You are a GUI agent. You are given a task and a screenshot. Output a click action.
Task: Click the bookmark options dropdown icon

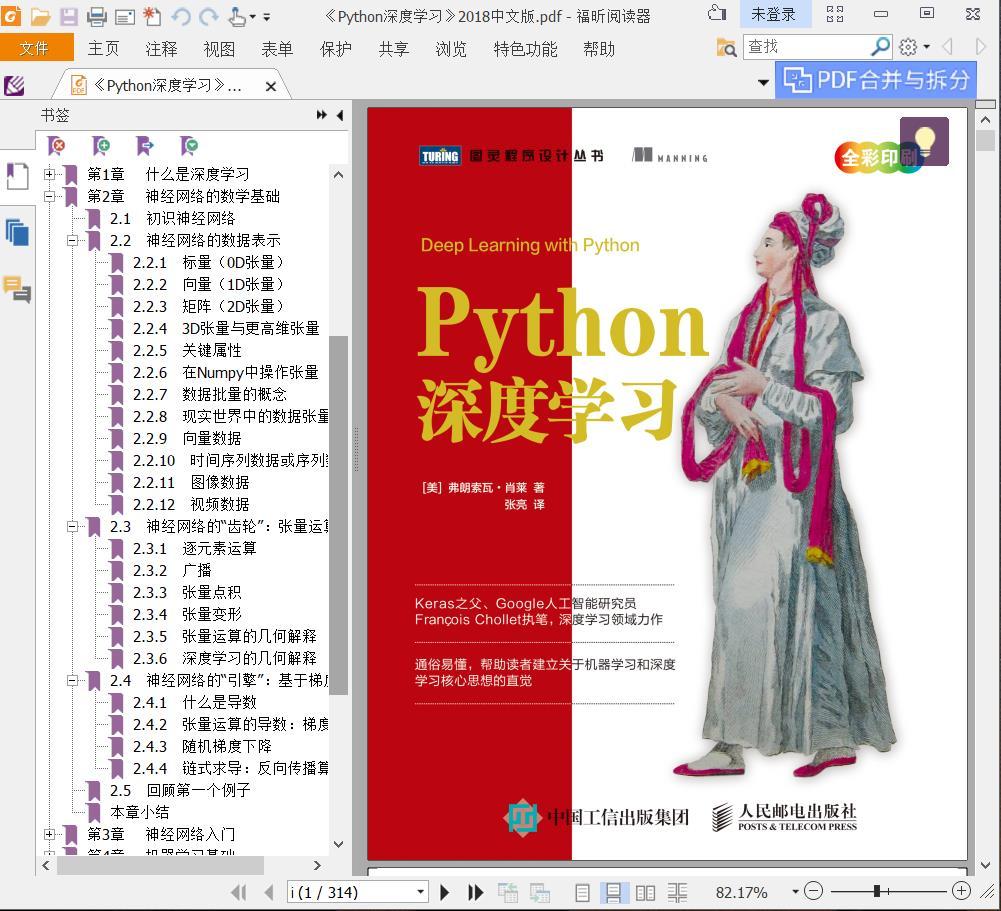tap(189, 146)
